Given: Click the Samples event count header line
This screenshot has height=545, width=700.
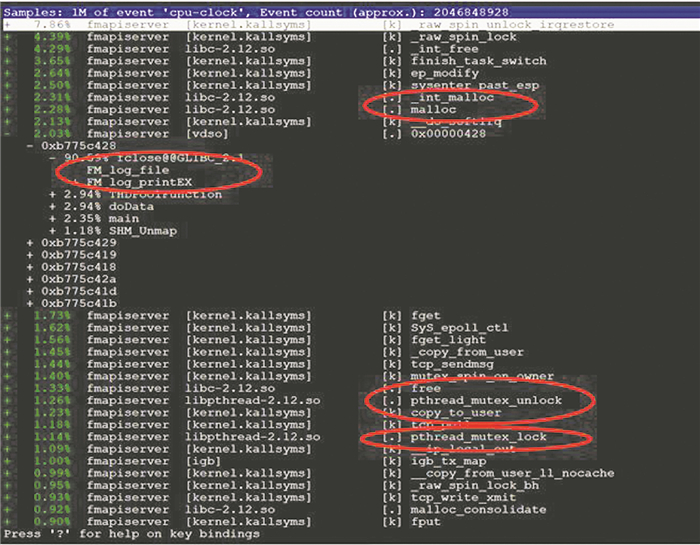Looking at the screenshot, I should [250, 10].
